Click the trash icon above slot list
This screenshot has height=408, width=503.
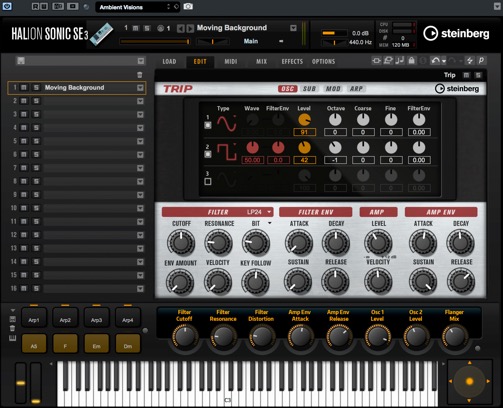(x=140, y=75)
